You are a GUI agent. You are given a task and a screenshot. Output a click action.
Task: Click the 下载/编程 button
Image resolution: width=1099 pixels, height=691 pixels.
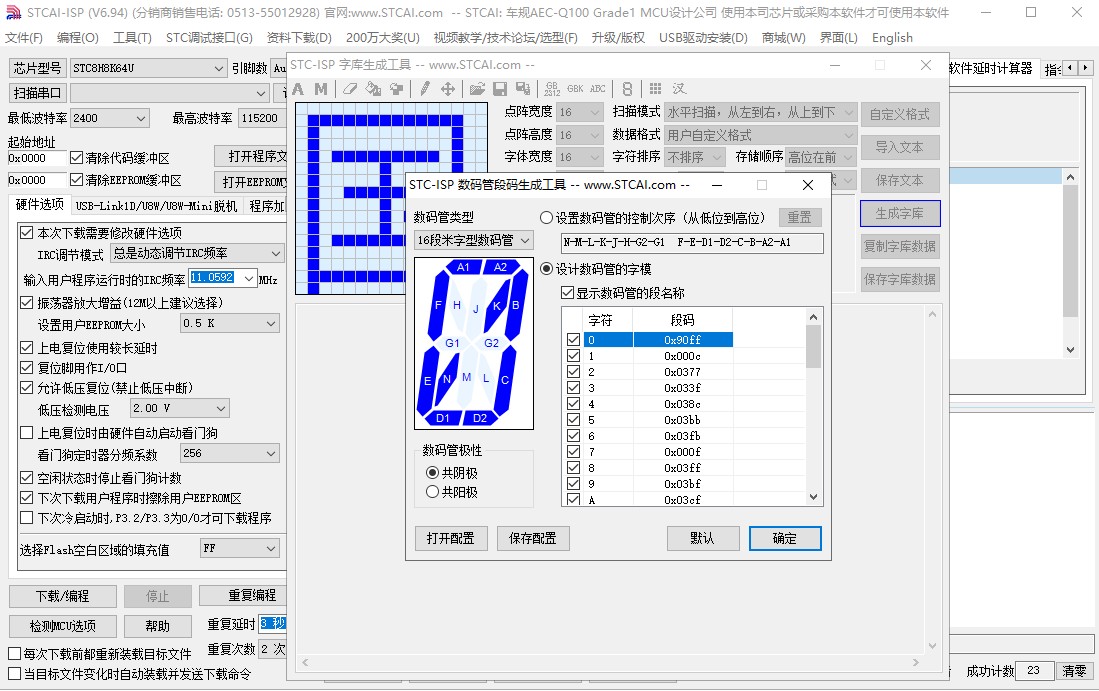pyautogui.click(x=62, y=596)
